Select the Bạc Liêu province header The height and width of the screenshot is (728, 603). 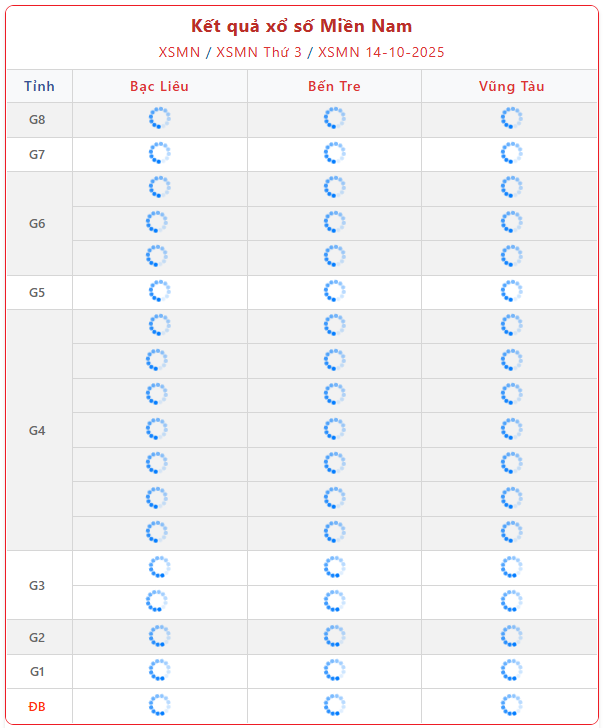pyautogui.click(x=159, y=86)
